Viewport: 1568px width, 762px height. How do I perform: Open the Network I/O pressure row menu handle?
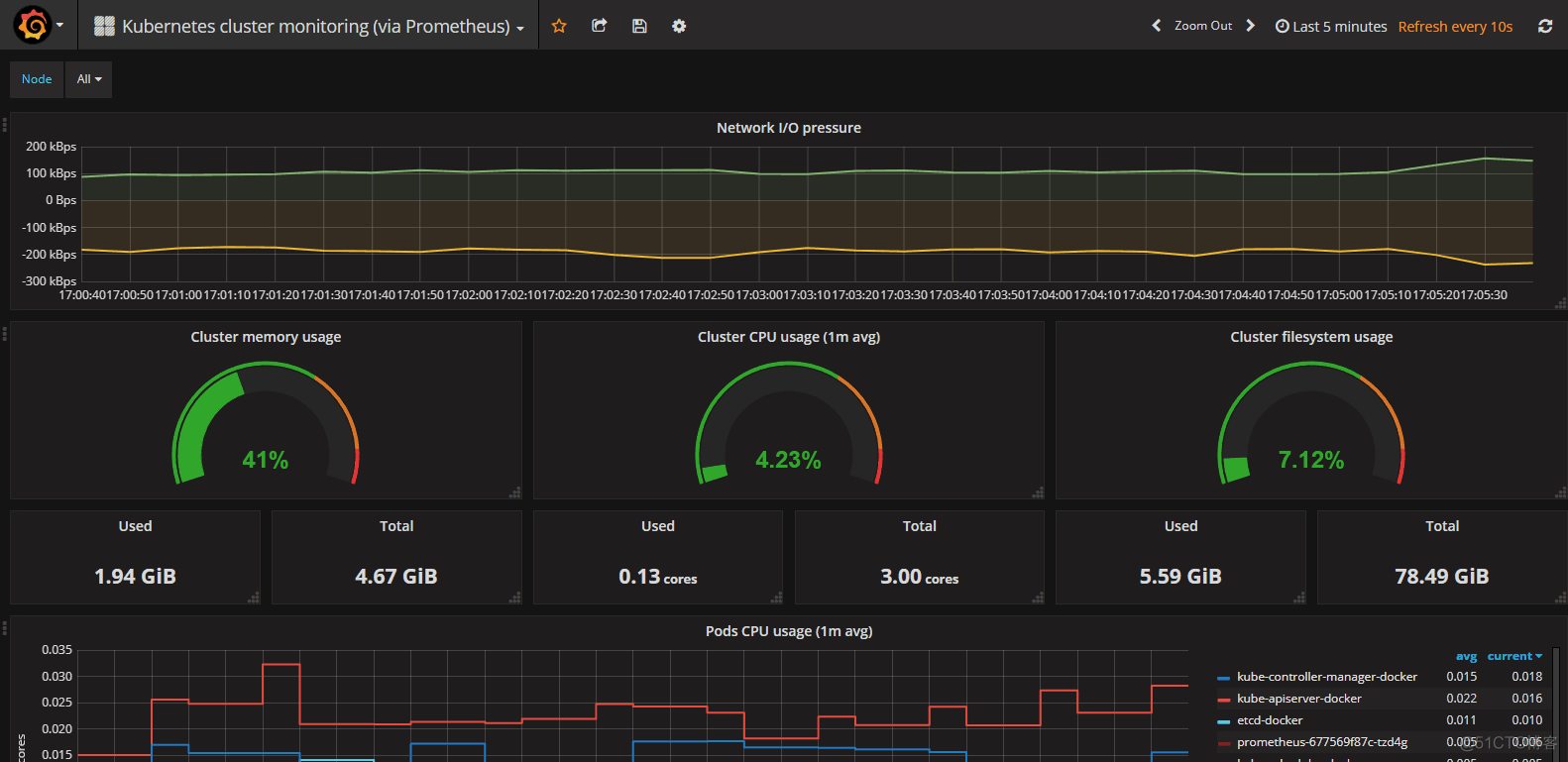5,125
